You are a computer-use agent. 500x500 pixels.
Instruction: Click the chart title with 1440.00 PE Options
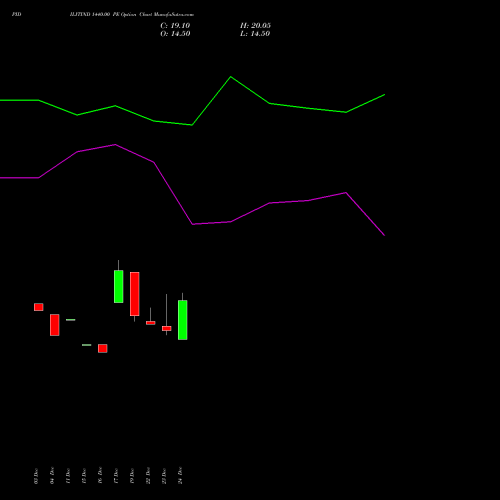coord(132,14)
